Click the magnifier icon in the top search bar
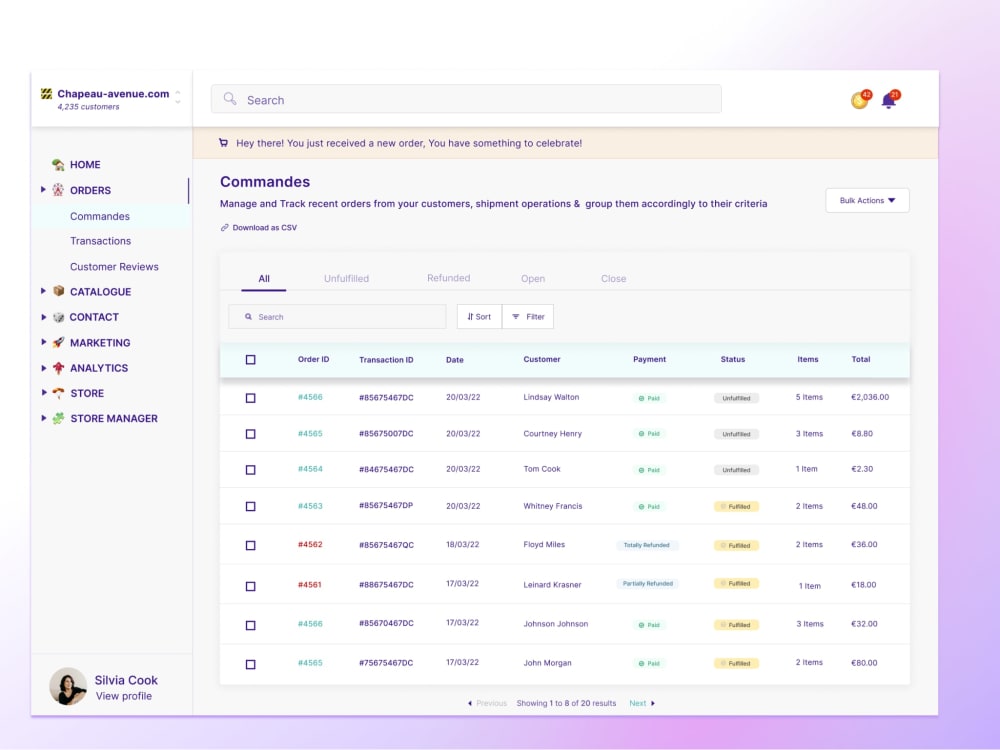The height and width of the screenshot is (750, 1000). pyautogui.click(x=230, y=99)
